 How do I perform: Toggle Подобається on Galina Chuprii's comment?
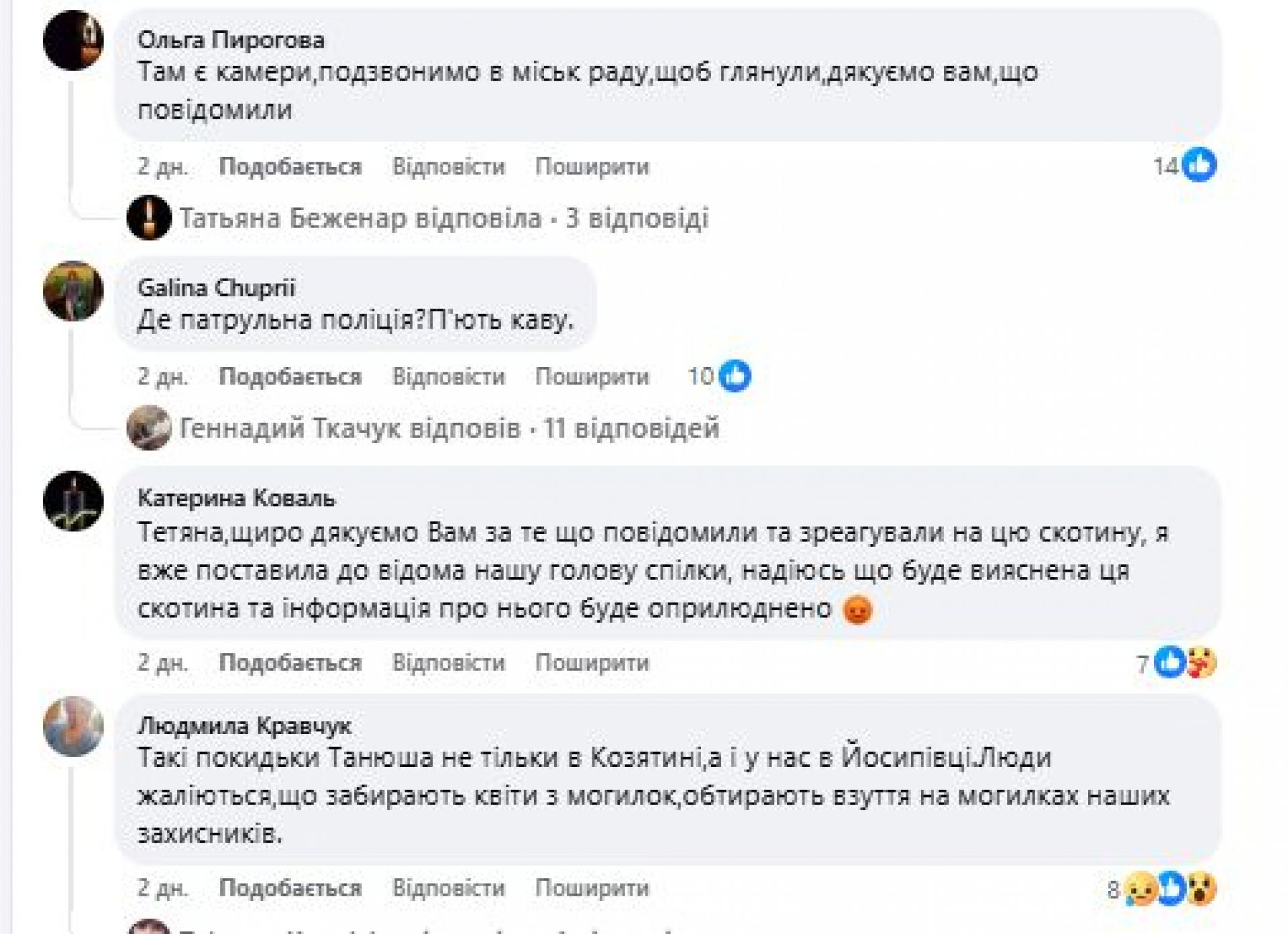(290, 376)
